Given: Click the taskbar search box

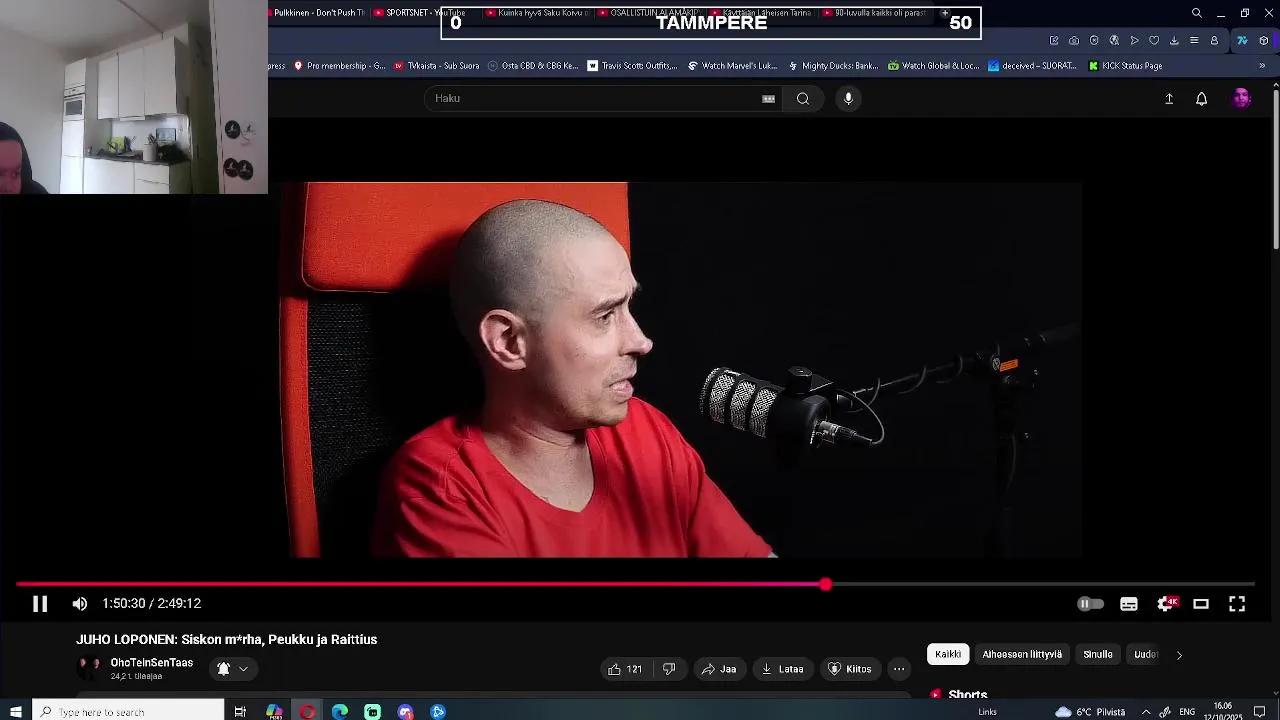Looking at the screenshot, I should pos(128,712).
